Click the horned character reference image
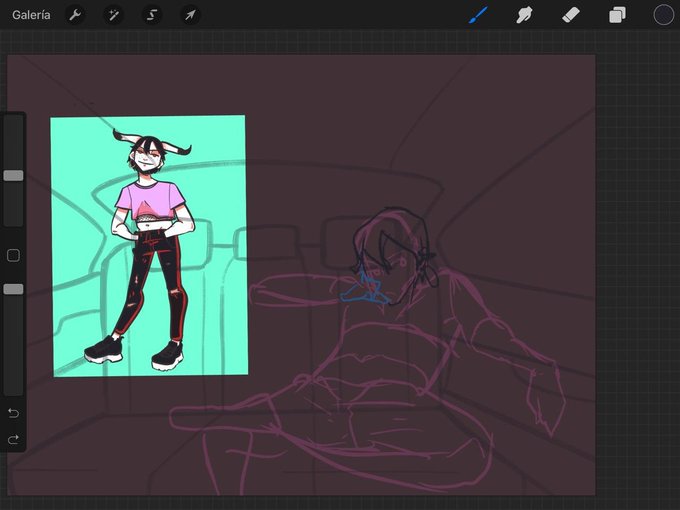 pyautogui.click(x=150, y=246)
